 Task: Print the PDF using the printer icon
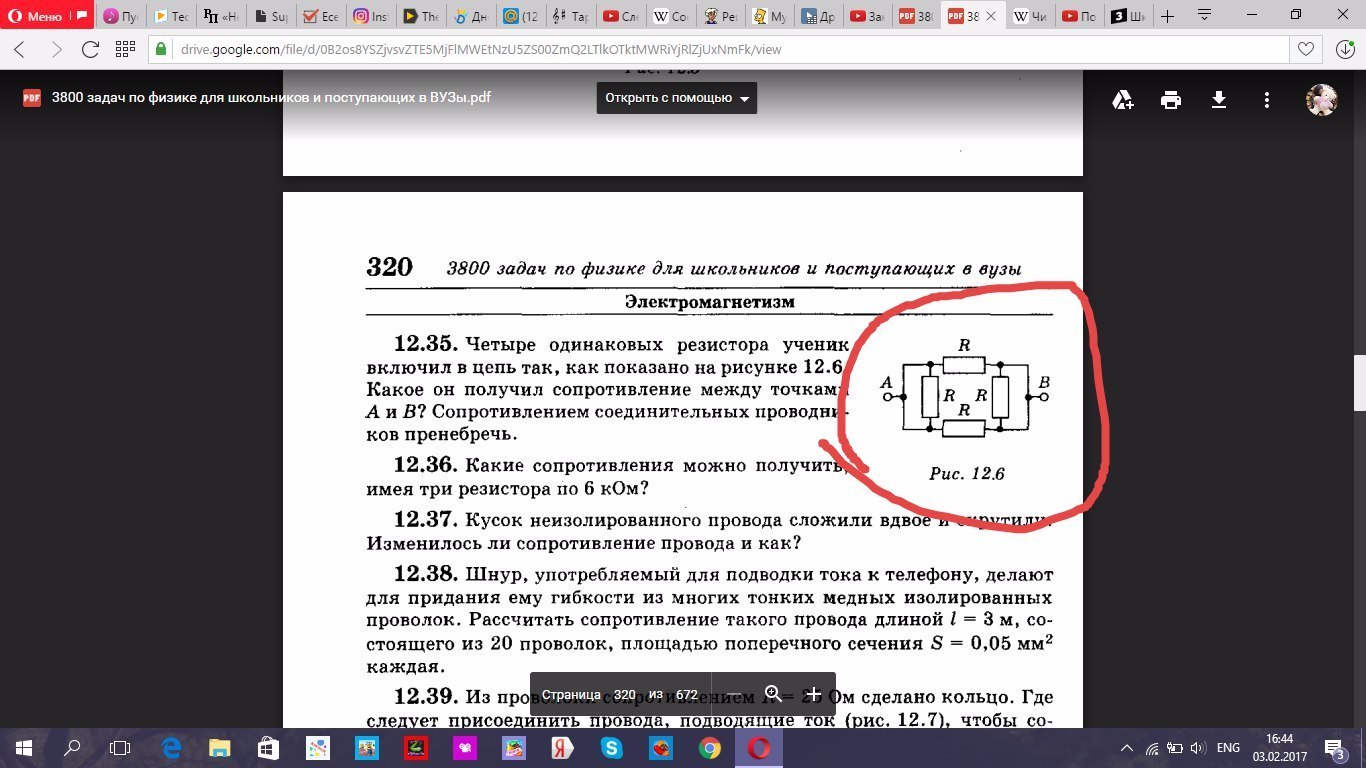coord(1171,99)
